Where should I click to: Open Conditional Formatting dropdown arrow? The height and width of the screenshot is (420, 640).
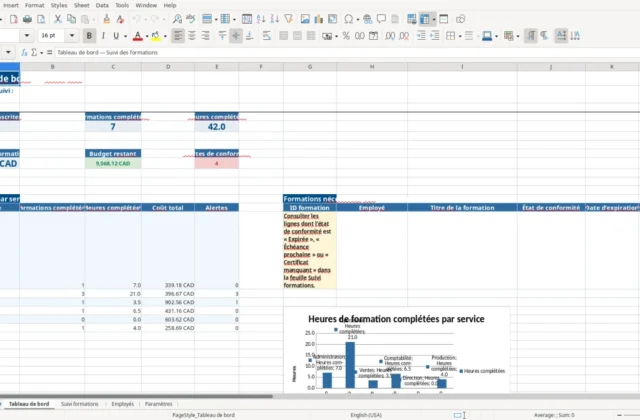[x=518, y=36]
